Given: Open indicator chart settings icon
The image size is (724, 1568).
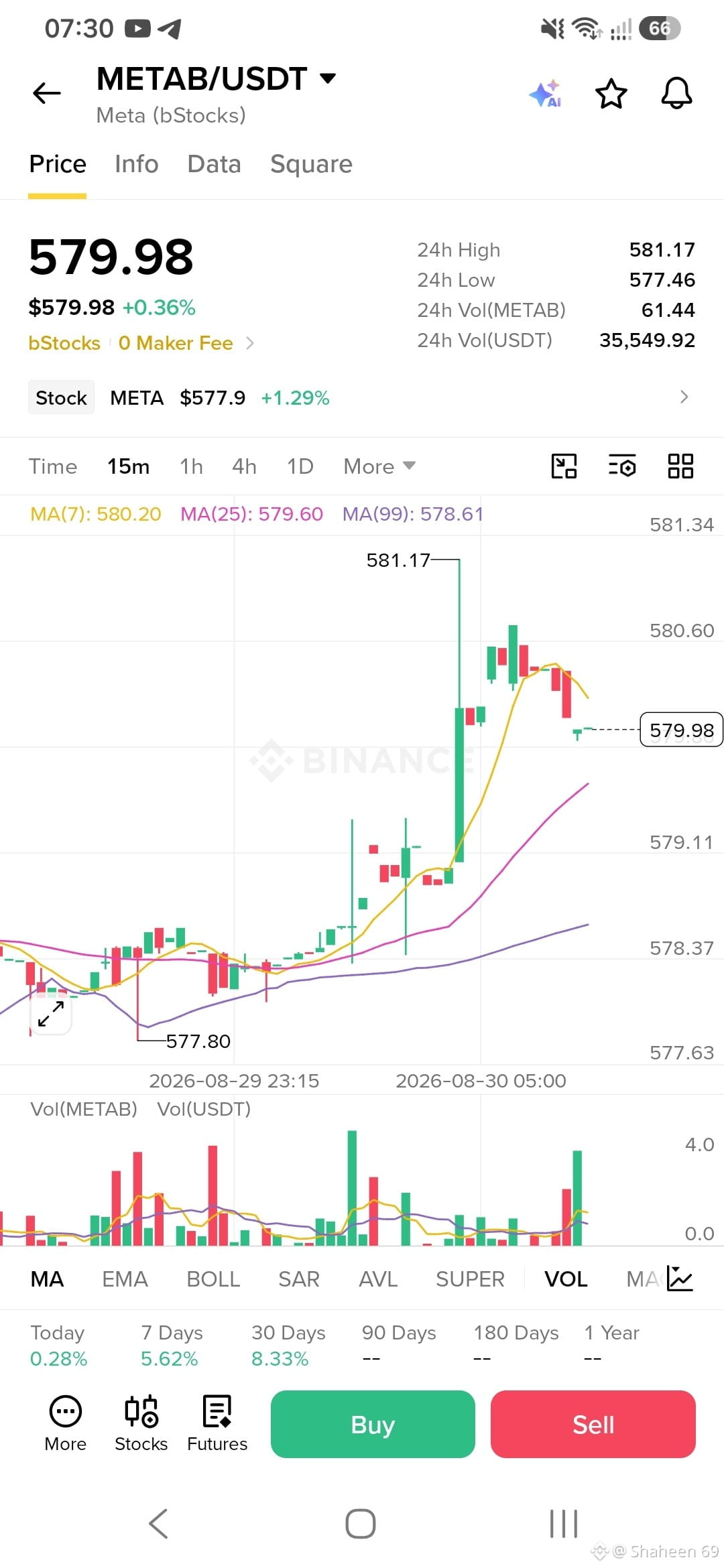Looking at the screenshot, I should pos(680,1279).
